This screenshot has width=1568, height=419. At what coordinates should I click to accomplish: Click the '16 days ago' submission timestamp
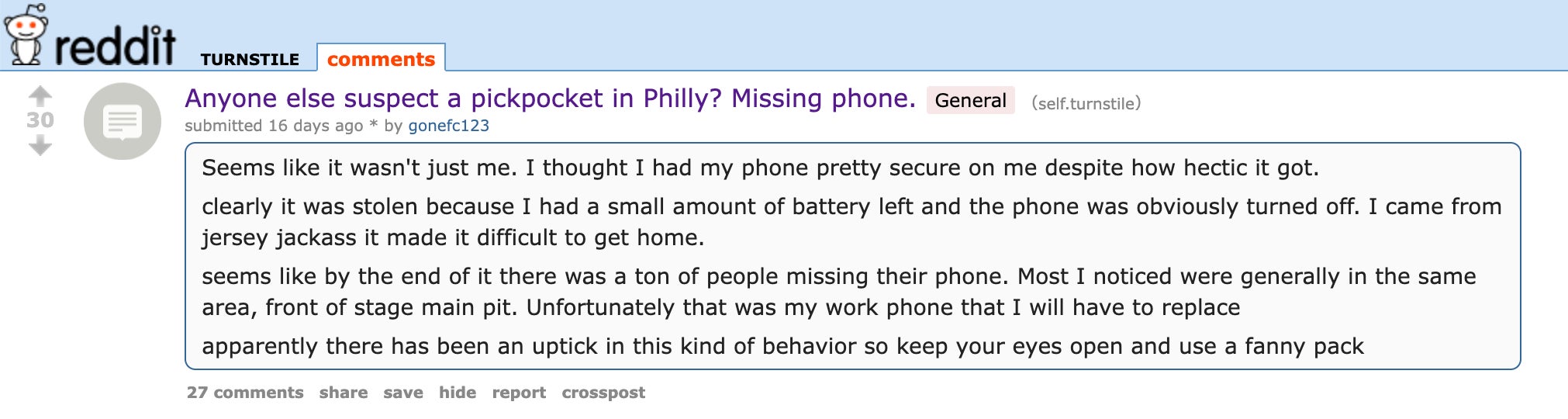tap(315, 126)
